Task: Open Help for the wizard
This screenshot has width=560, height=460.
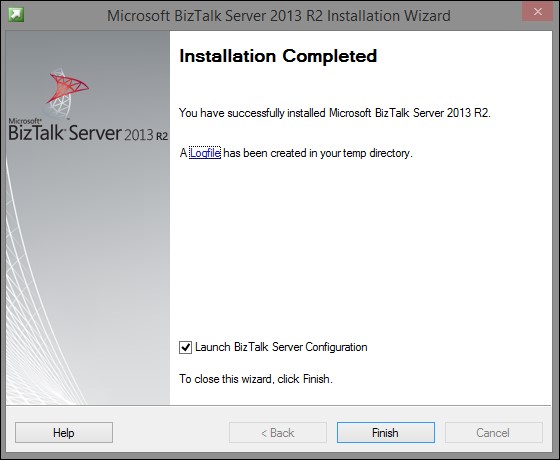Action: point(64,432)
